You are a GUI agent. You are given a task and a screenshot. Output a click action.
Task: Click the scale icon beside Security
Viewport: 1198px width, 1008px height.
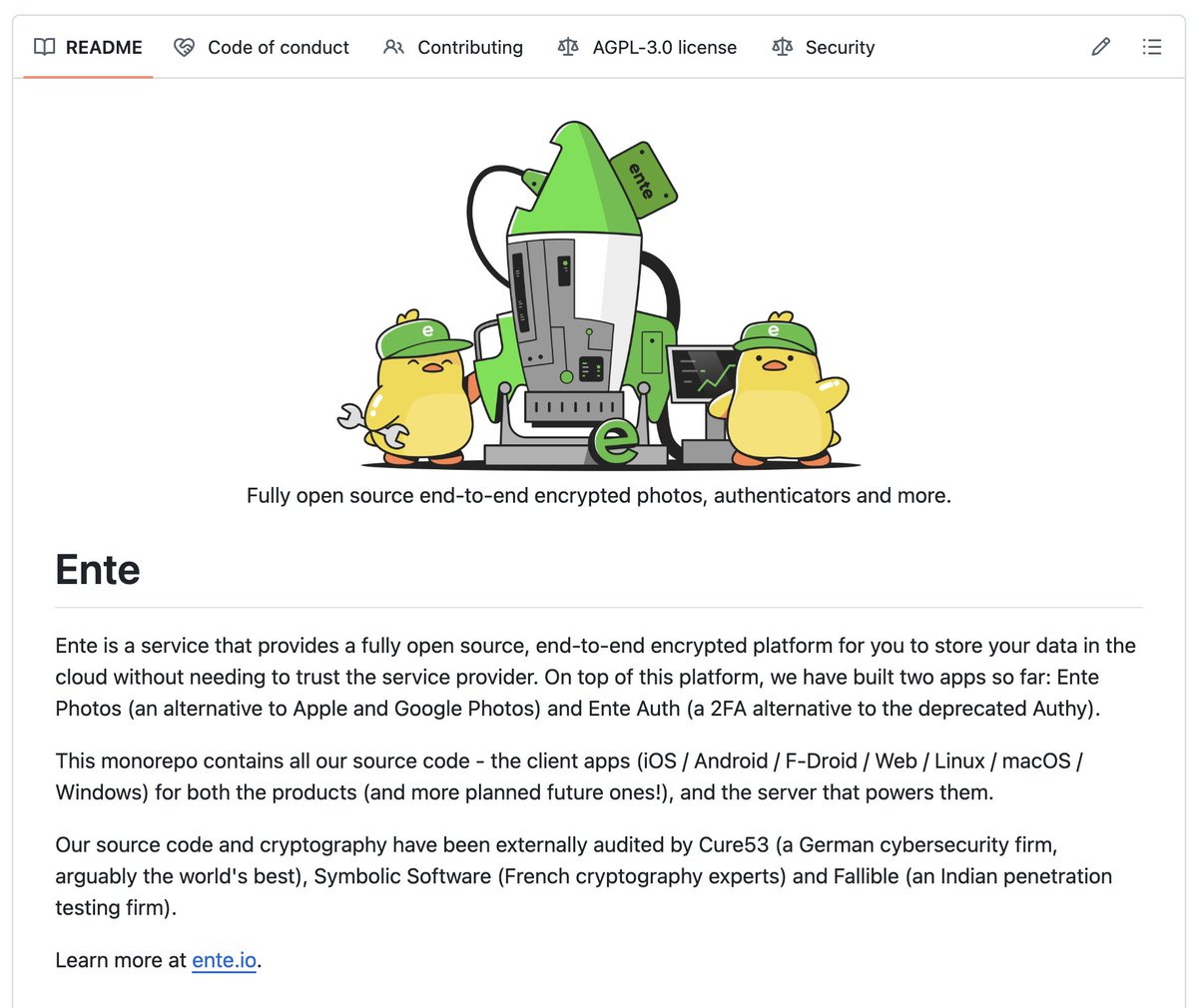(x=782, y=47)
